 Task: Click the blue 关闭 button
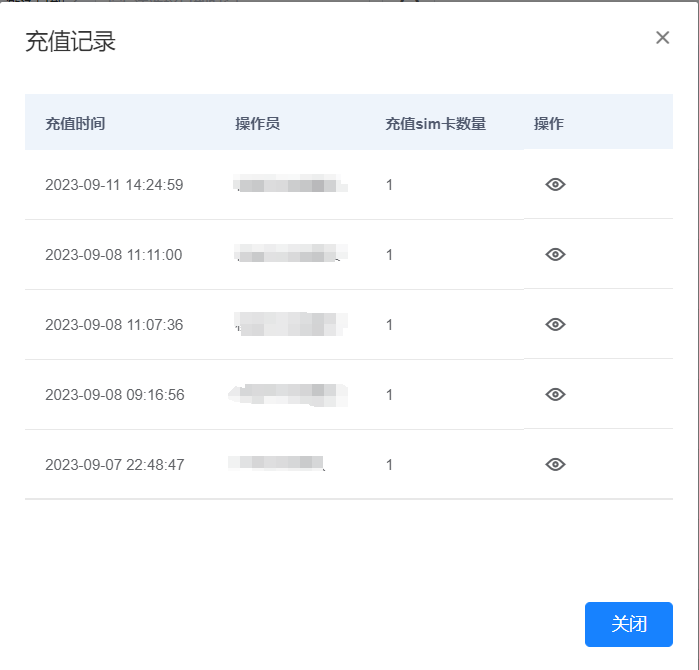pyautogui.click(x=628, y=624)
